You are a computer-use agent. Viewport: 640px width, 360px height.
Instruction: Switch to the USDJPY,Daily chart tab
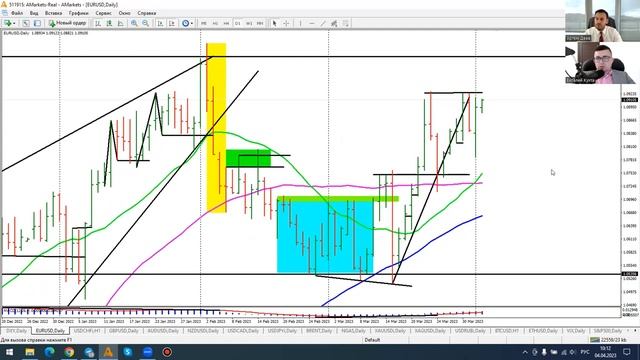(282, 331)
